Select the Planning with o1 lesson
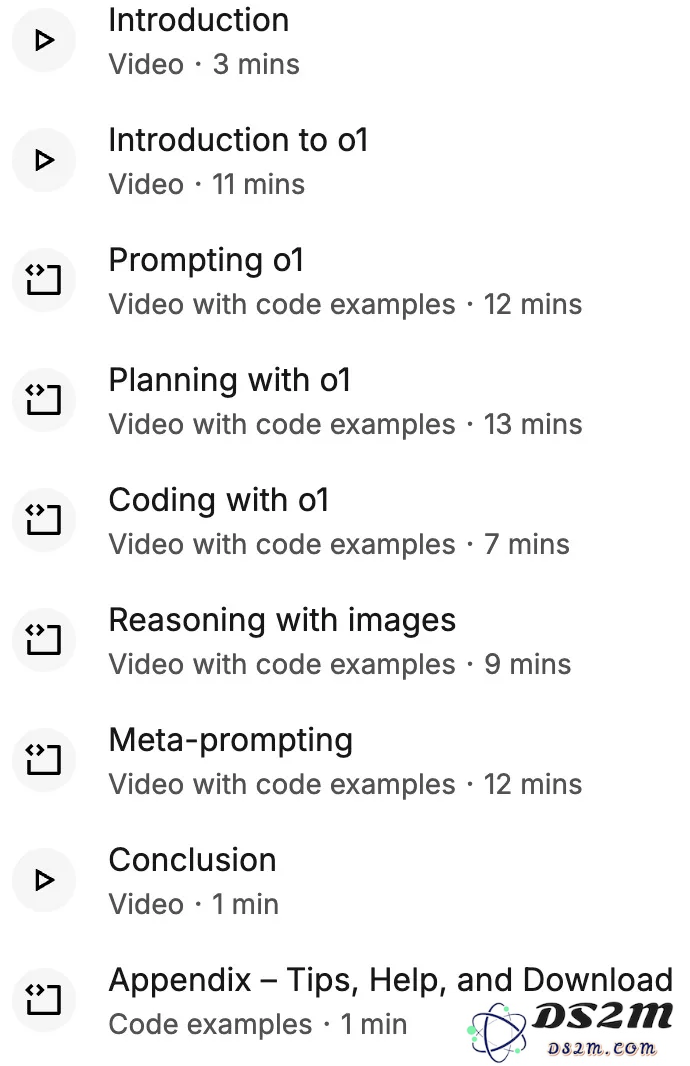The height and width of the screenshot is (1066, 690). 230,381
